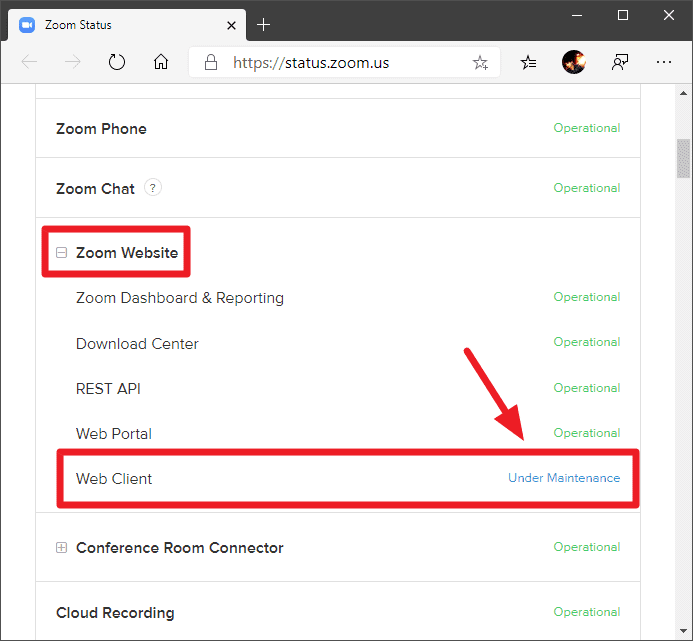Click the Zoom Chat heading
Image resolution: width=693 pixels, height=641 pixels.
(x=95, y=189)
